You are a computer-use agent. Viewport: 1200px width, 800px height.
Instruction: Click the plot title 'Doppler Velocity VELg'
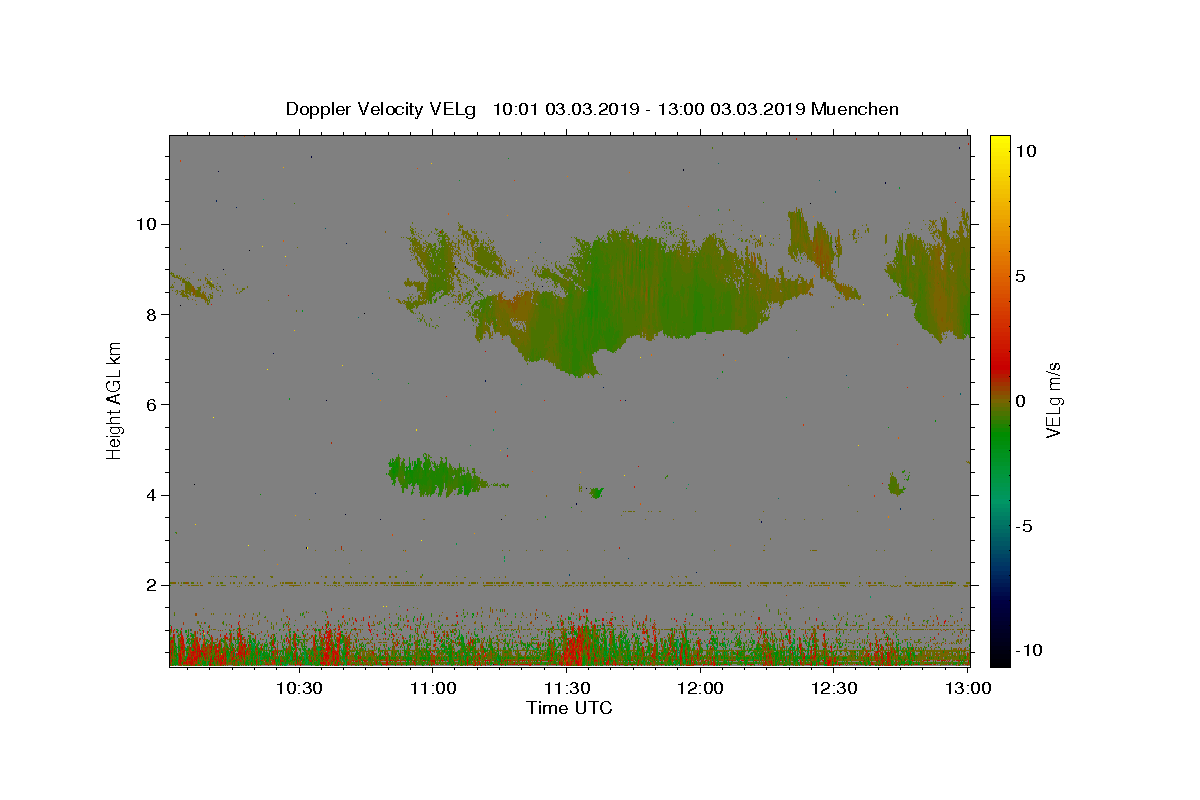(383, 109)
